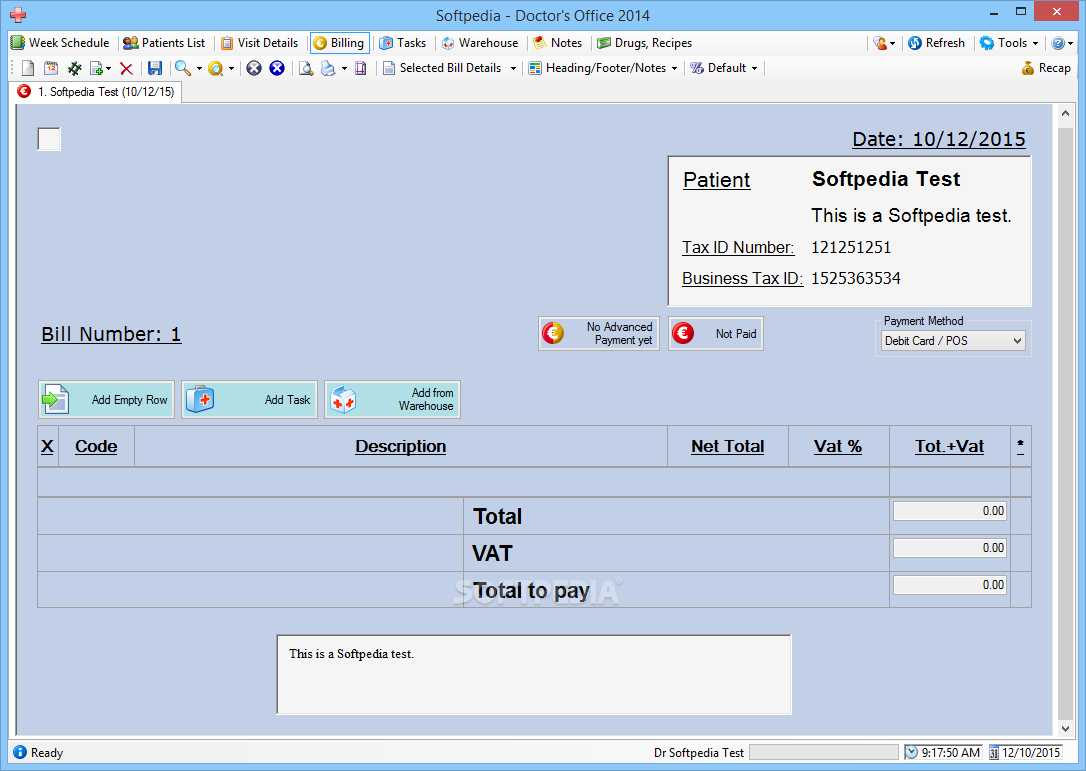Image resolution: width=1086 pixels, height=771 pixels.
Task: Click the Add Empty Row button
Action: 106,400
